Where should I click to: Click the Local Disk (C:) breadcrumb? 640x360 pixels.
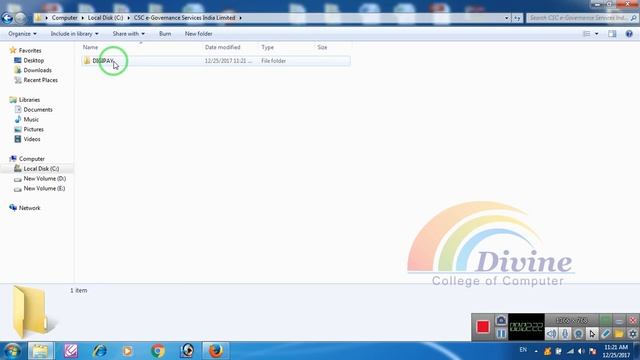tap(105, 18)
